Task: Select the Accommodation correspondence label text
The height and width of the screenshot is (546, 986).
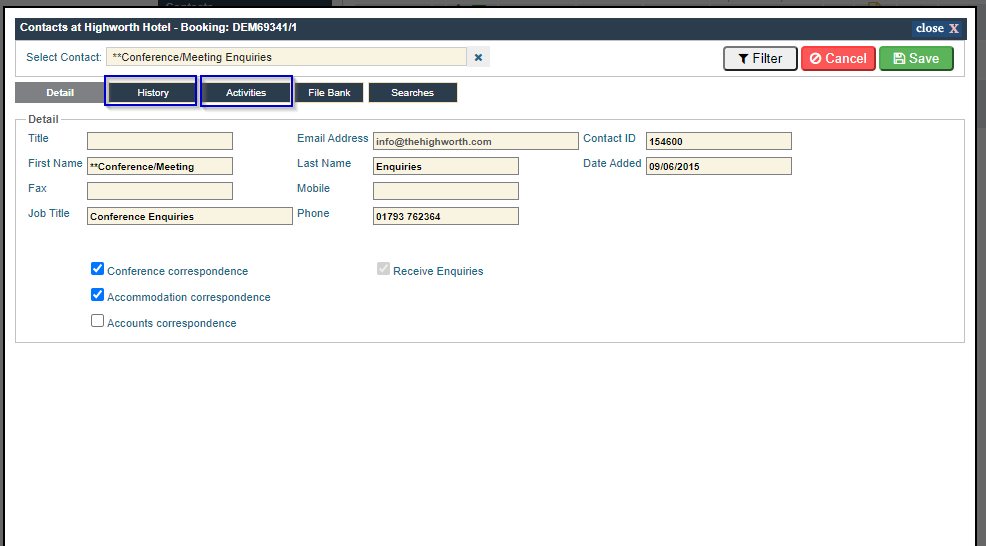Action: click(x=189, y=297)
